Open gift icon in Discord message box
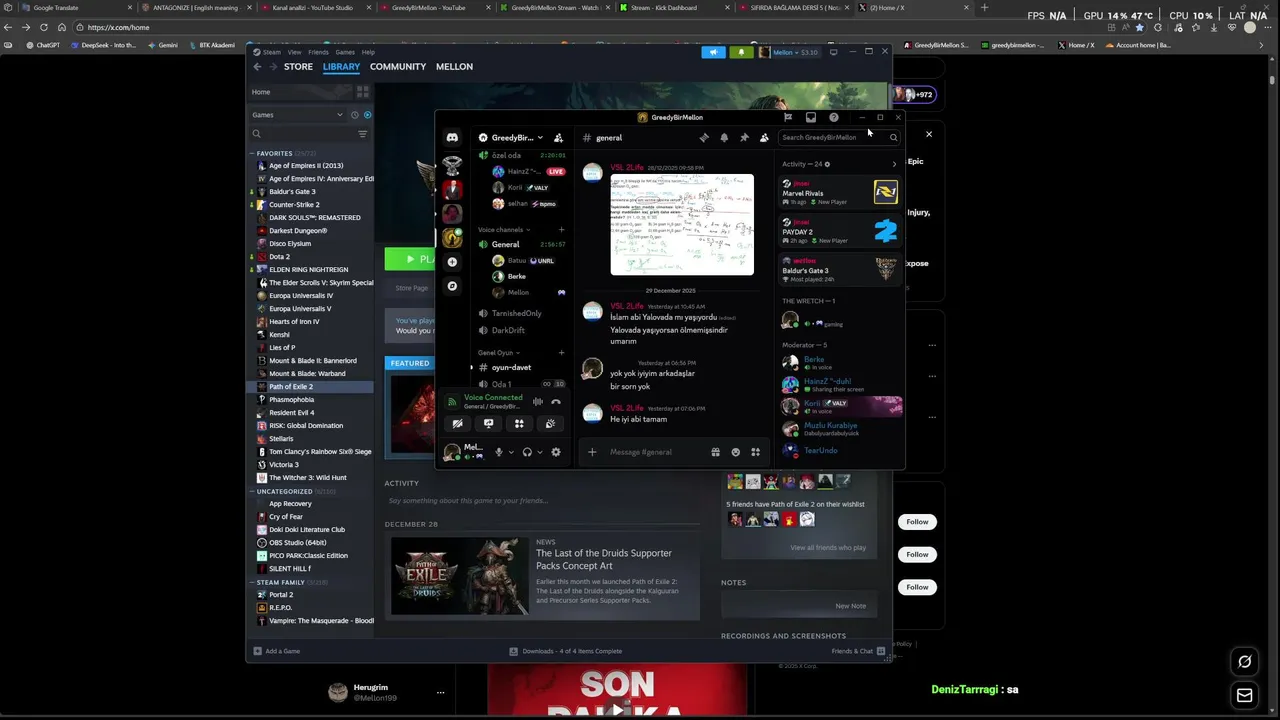Viewport: 1280px width, 720px height. click(x=715, y=452)
